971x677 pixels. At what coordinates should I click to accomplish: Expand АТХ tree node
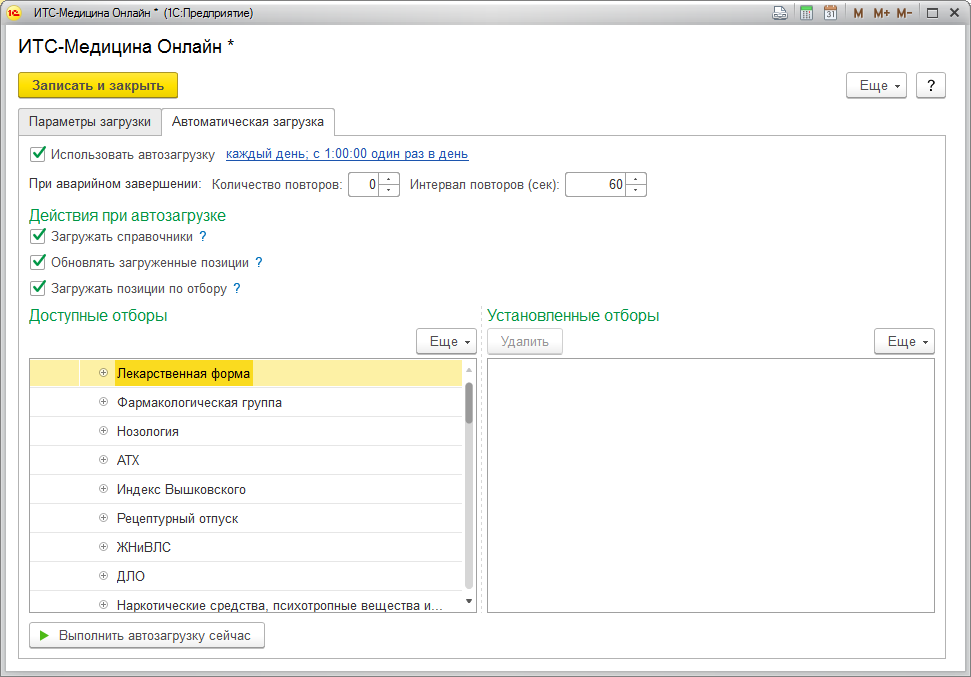tap(103, 460)
